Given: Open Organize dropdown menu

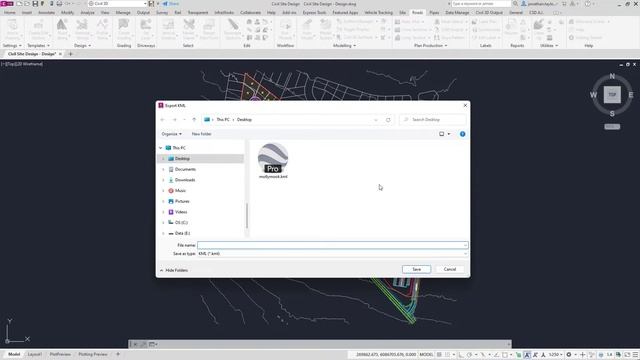Looking at the screenshot, I should [x=171, y=134].
